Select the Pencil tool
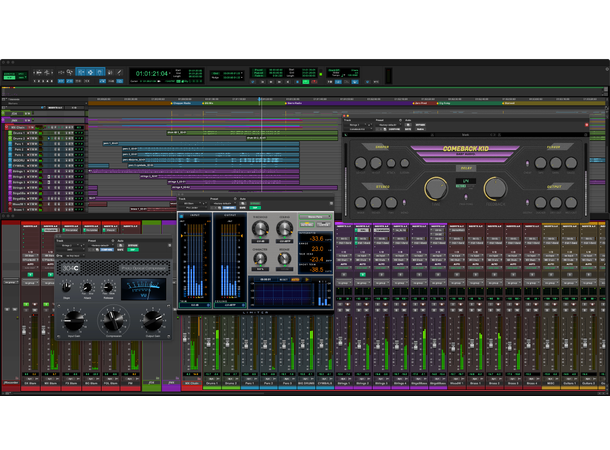The width and height of the screenshot is (610, 450). tap(119, 72)
